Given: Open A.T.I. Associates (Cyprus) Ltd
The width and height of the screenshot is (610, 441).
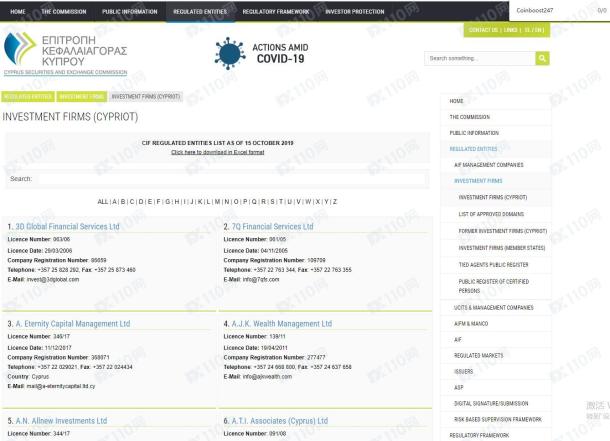Looking at the screenshot, I should tap(280, 421).
